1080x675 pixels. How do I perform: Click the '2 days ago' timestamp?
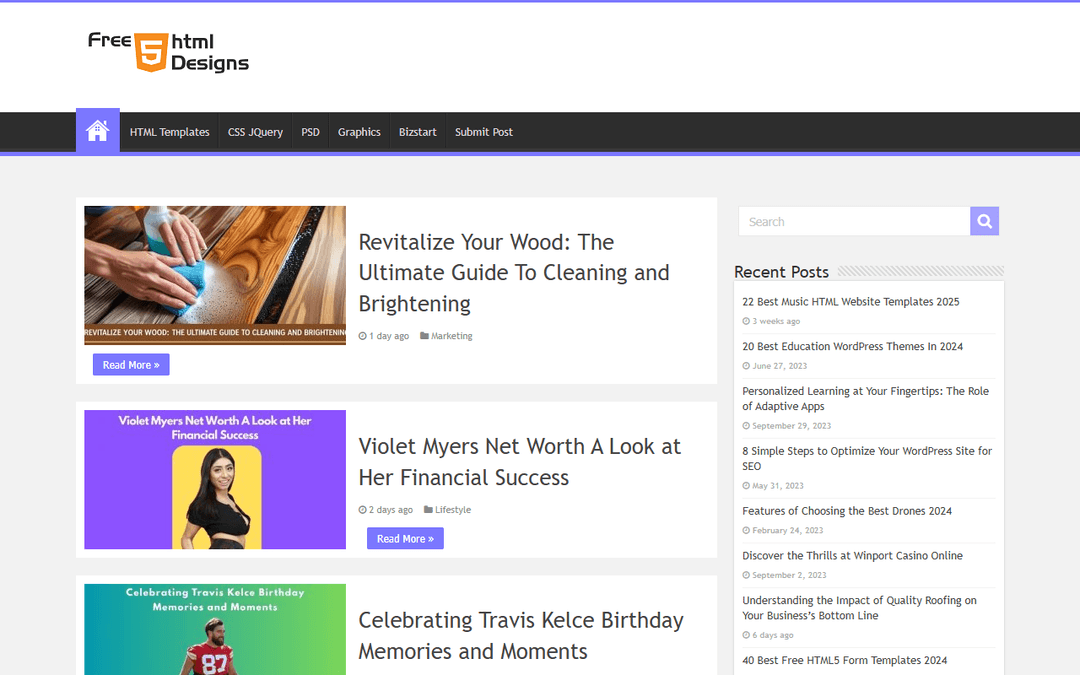(x=391, y=510)
